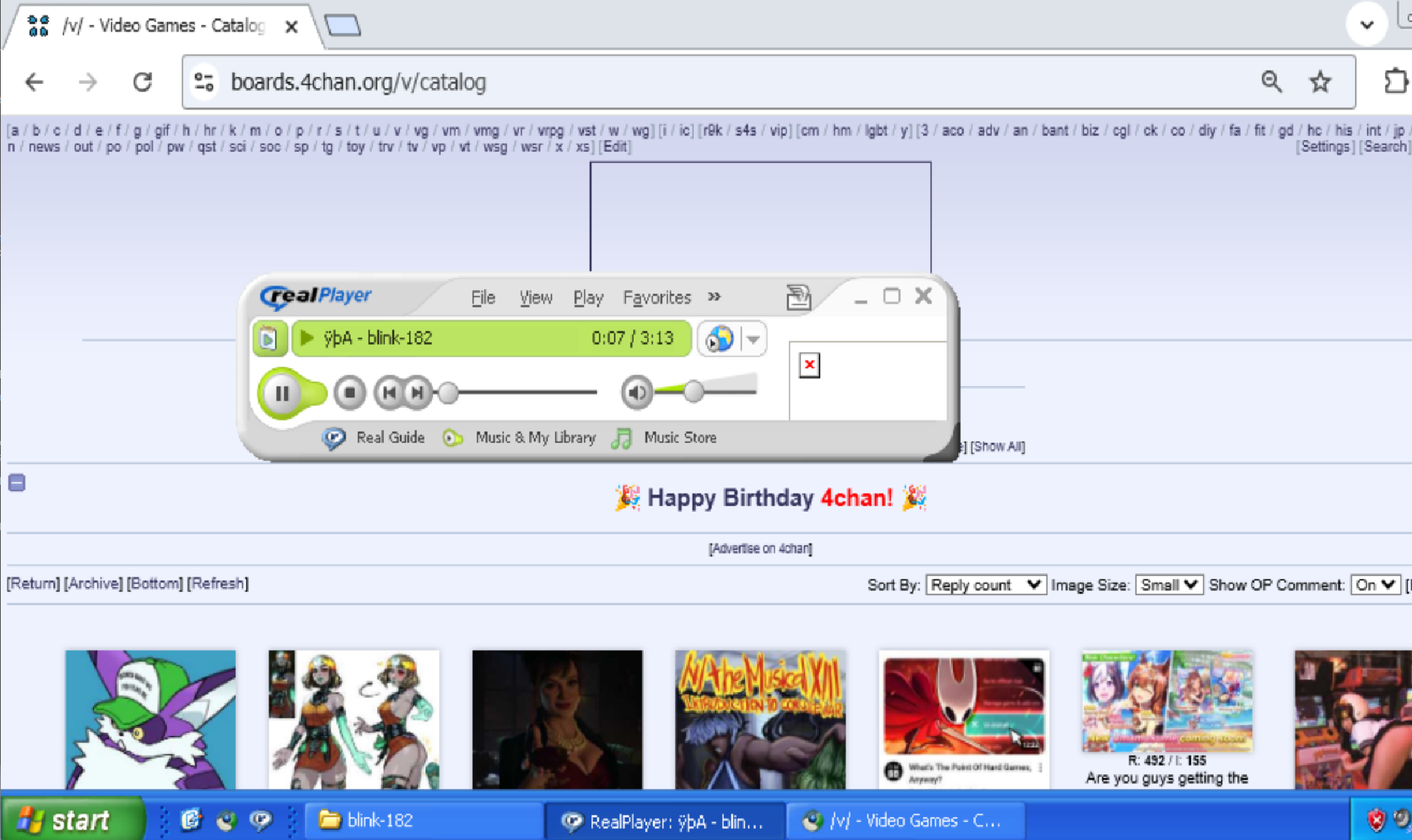Collapse the announcement with the minus toggle
Screen dimensions: 1412x840
(17, 483)
